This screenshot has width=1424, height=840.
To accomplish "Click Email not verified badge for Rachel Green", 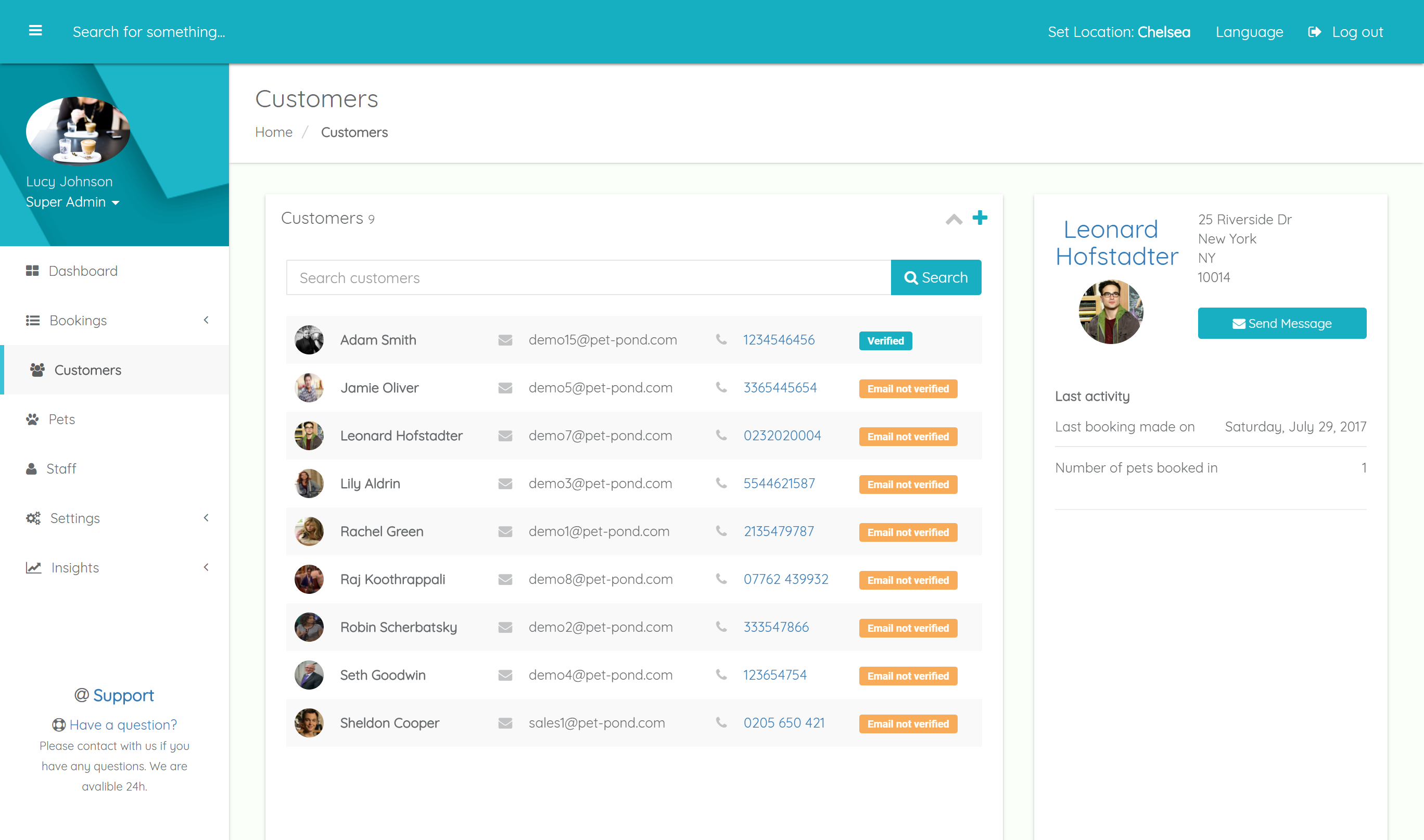I will click(x=908, y=532).
